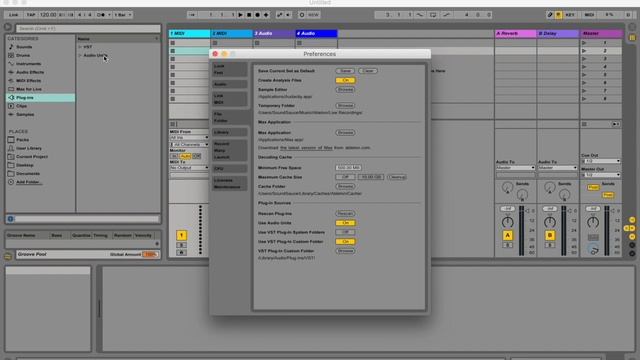The width and height of the screenshot is (640, 360).
Task: Open the MIDI Effects browser category
Action: 29,81
